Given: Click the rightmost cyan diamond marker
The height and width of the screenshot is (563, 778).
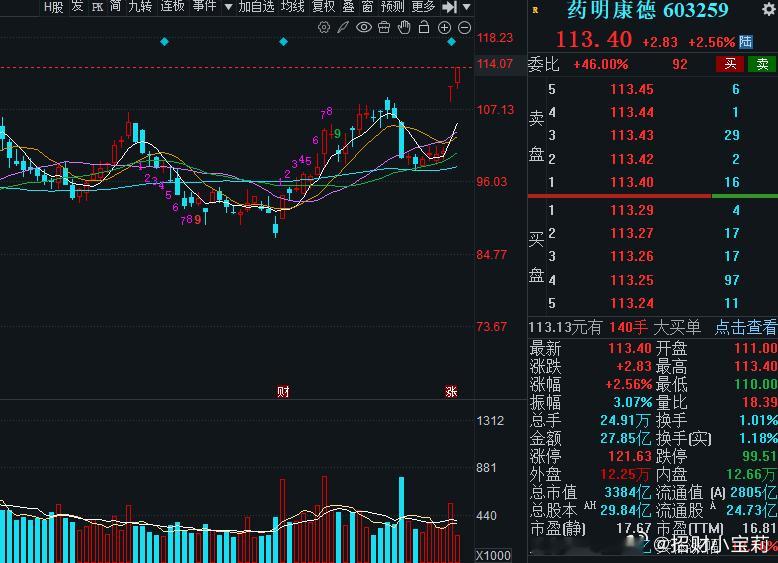Looking at the screenshot, I should click(452, 42).
